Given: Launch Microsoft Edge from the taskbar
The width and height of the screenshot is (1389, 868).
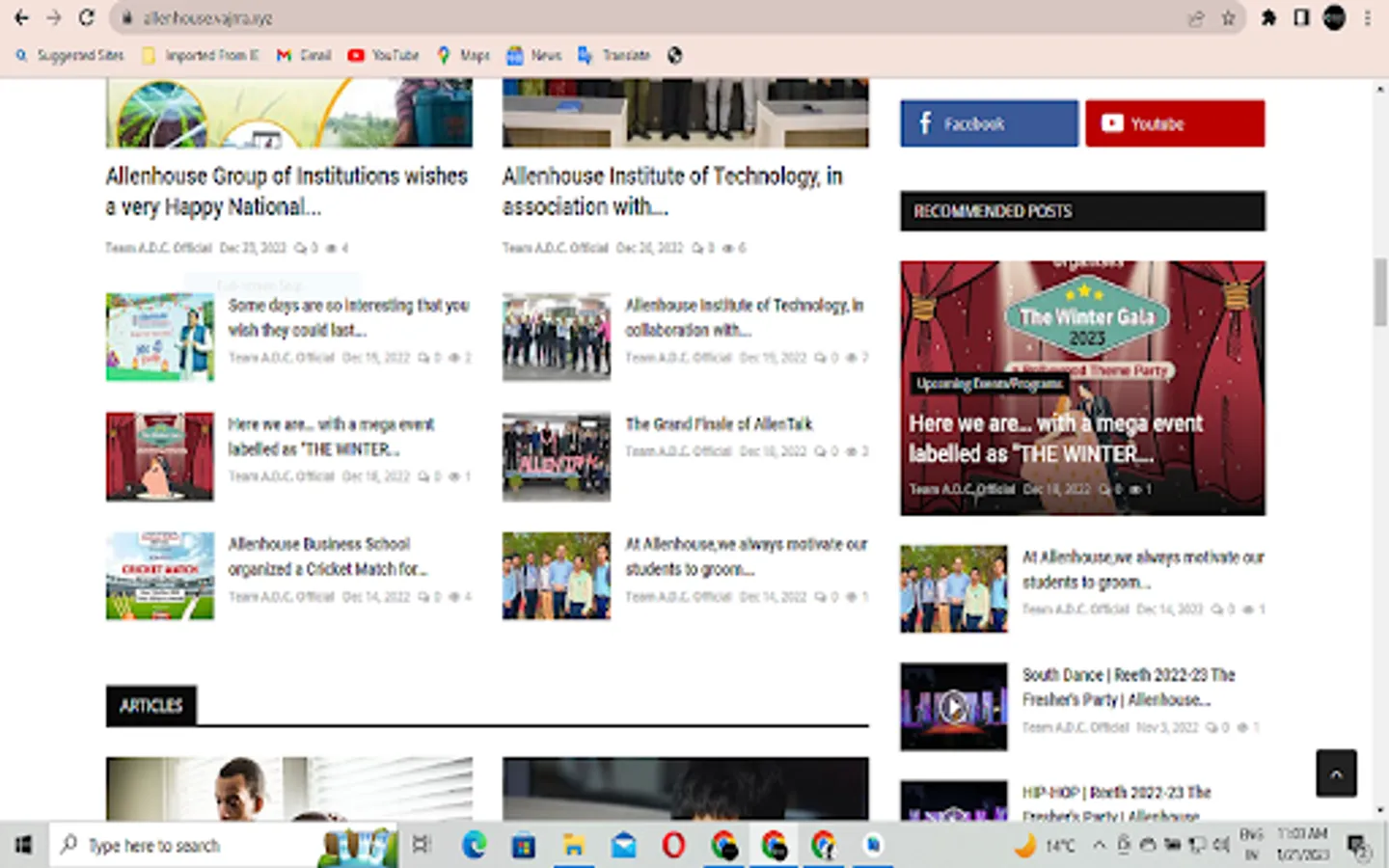Looking at the screenshot, I should 474,845.
